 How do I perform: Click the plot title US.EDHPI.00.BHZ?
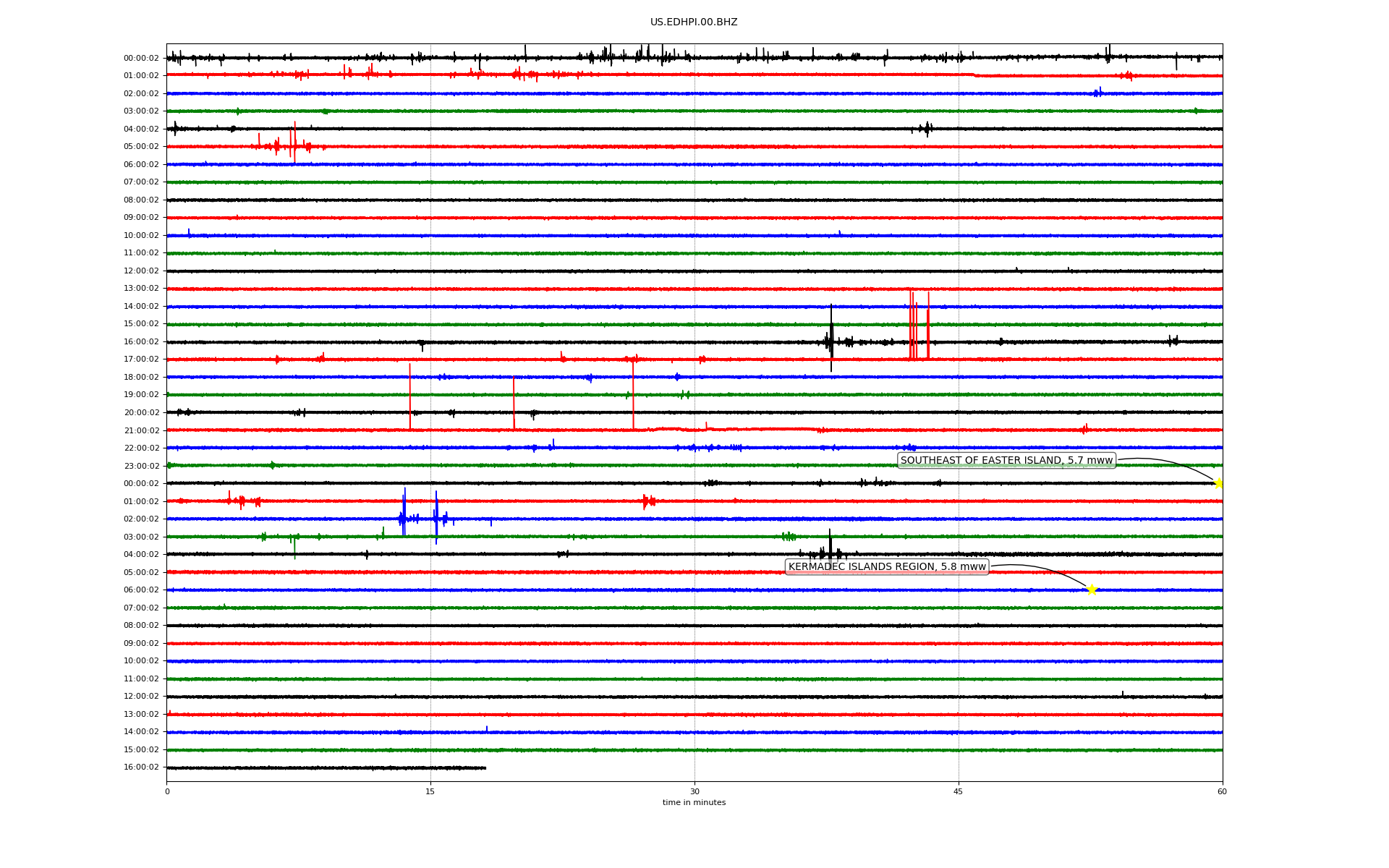(693, 22)
